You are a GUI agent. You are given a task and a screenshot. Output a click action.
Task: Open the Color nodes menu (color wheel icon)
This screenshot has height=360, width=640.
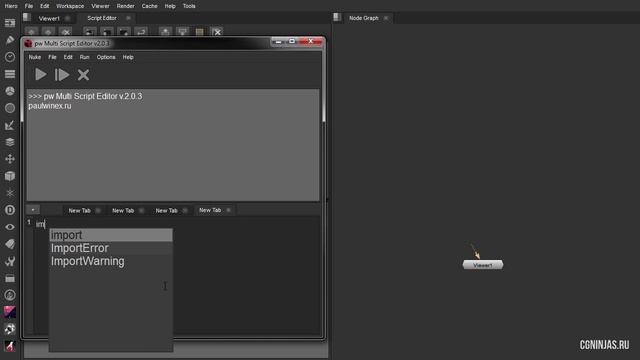tap(10, 91)
